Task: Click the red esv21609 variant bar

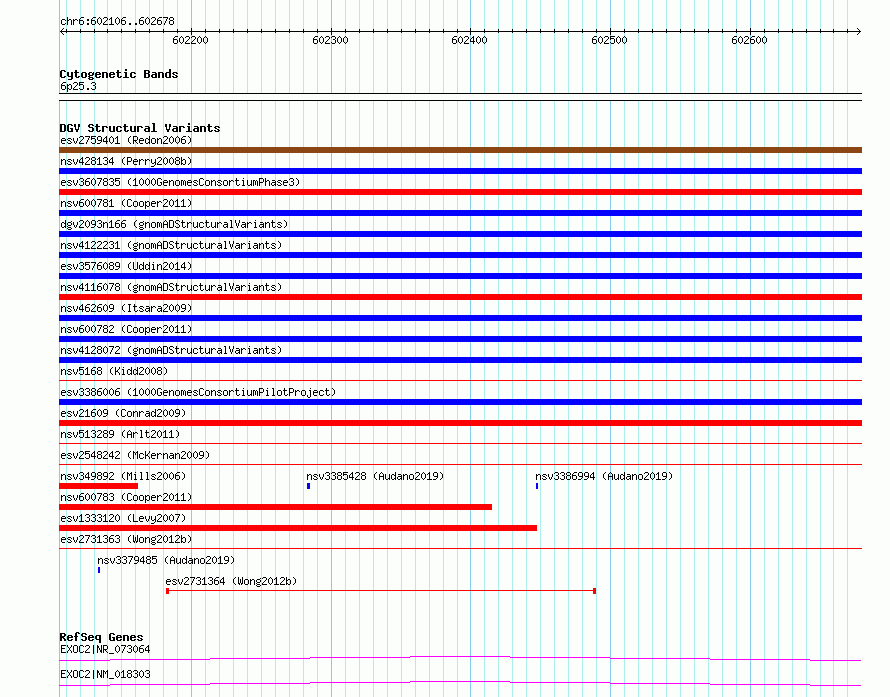Action: click(x=460, y=423)
